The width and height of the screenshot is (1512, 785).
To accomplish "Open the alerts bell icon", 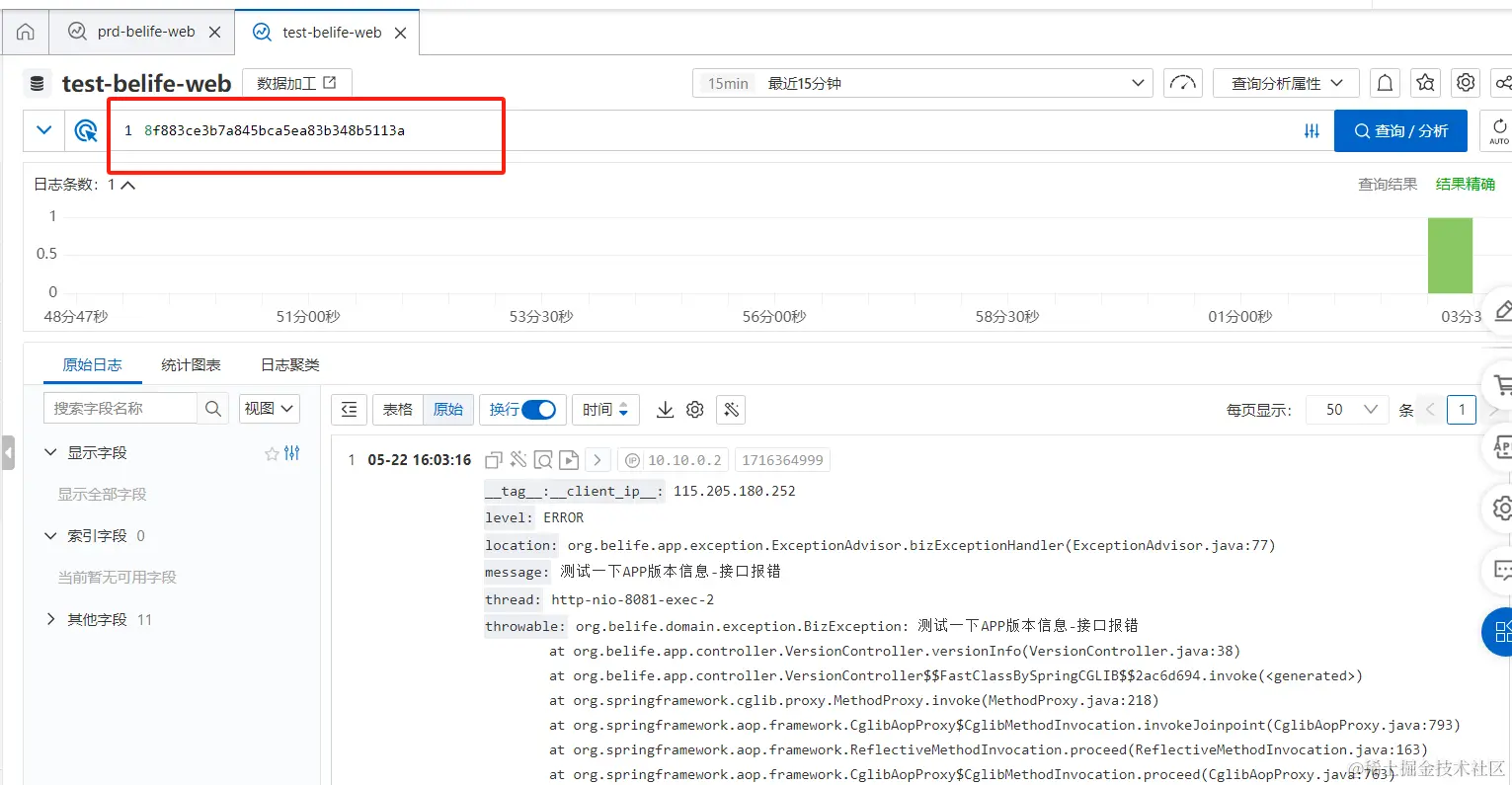I will tap(1385, 83).
